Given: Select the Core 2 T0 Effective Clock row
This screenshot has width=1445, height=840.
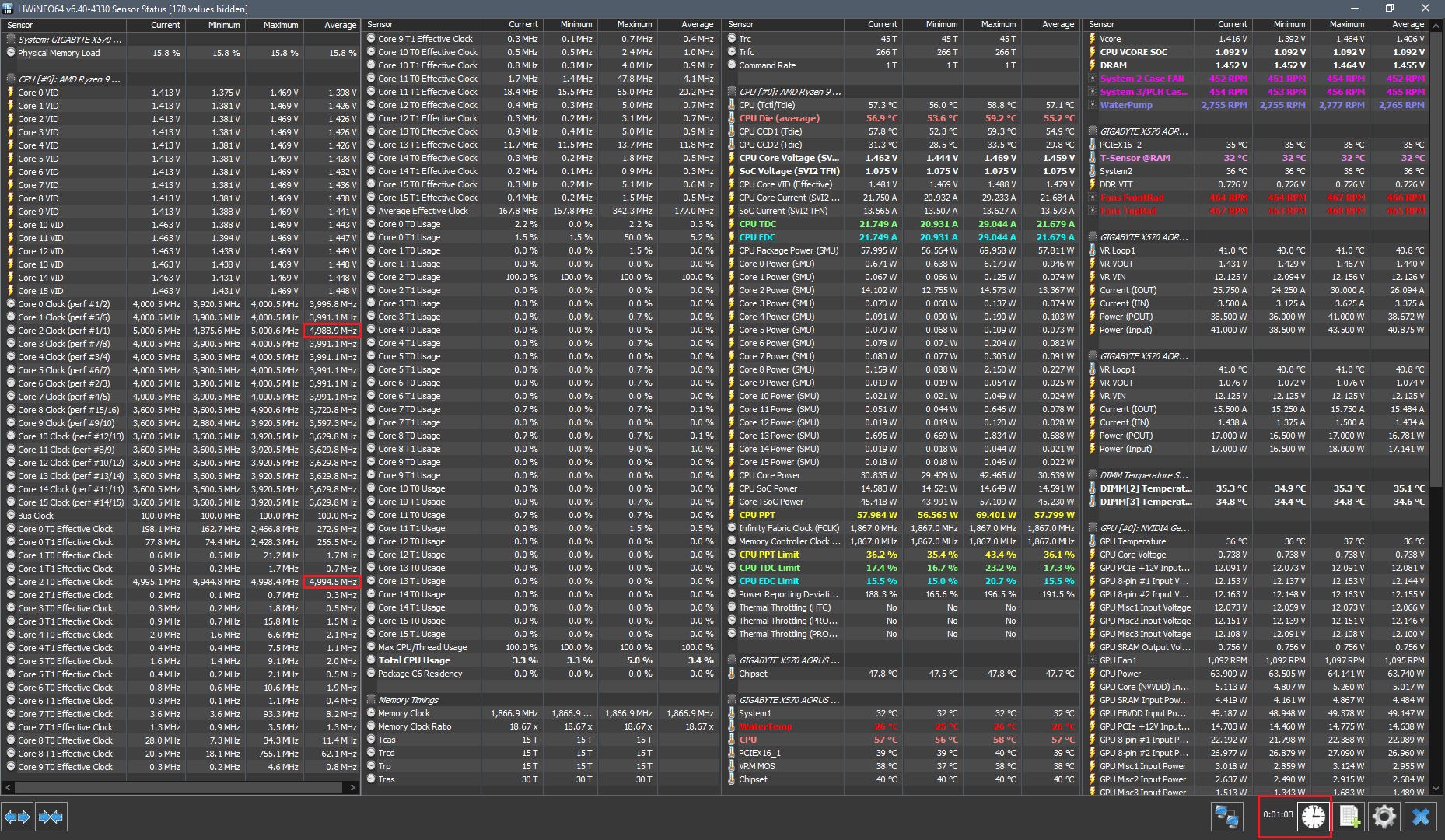Looking at the screenshot, I should (180, 582).
